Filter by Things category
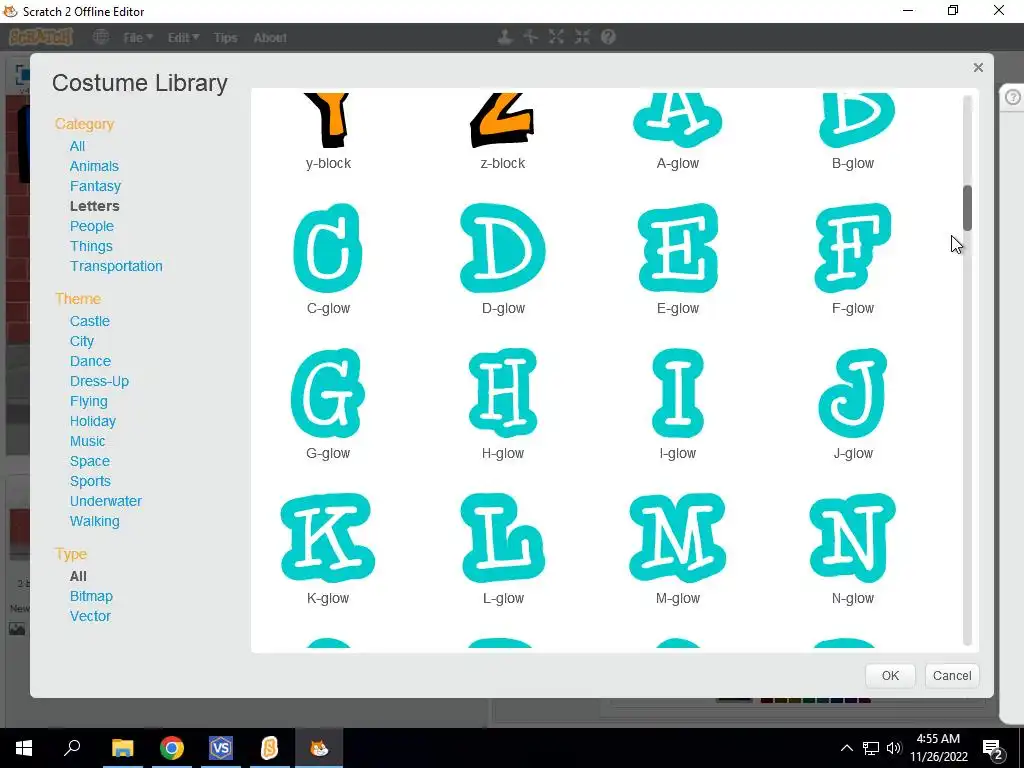 point(91,246)
